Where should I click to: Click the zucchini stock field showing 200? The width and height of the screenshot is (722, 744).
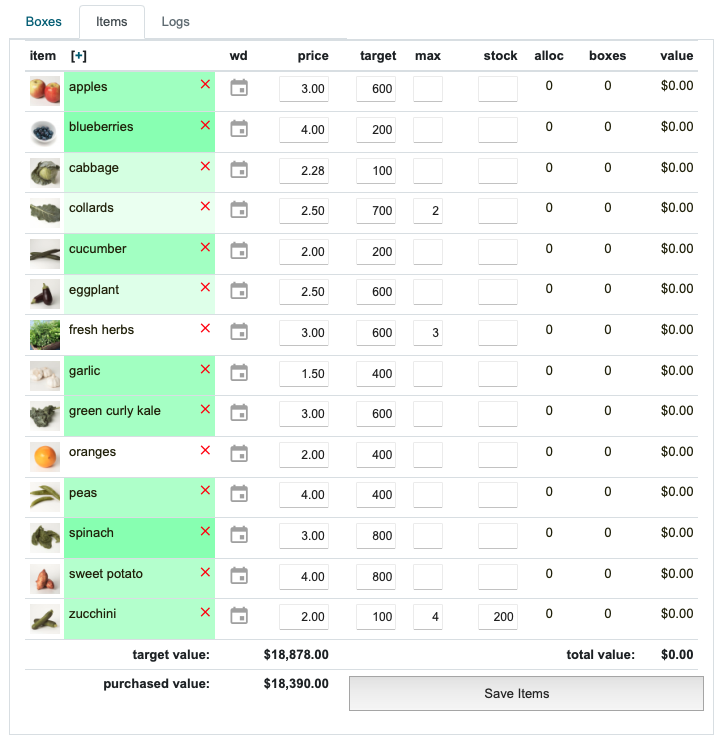498,617
